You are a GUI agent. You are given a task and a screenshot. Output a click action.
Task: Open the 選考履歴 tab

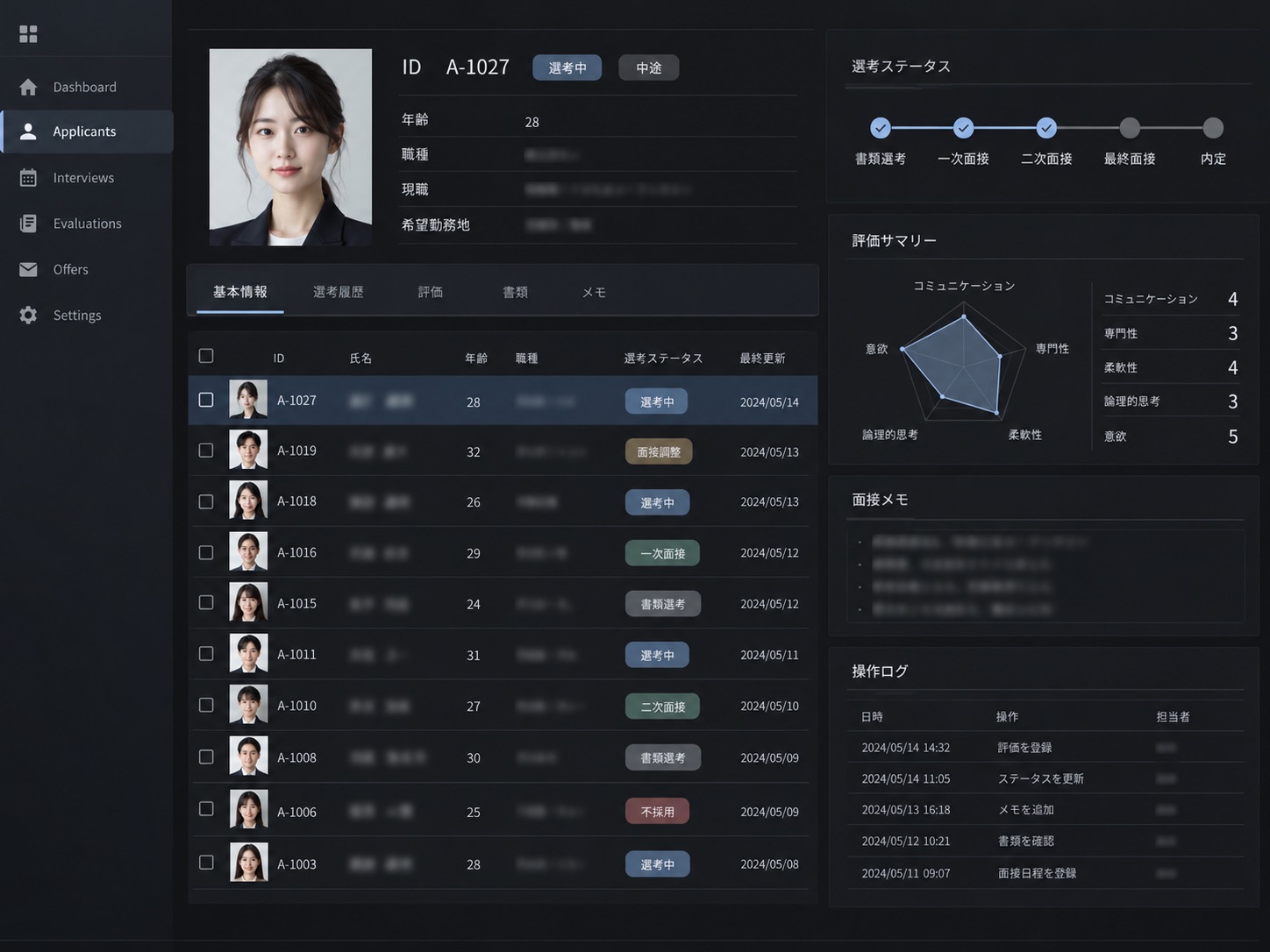coord(339,292)
